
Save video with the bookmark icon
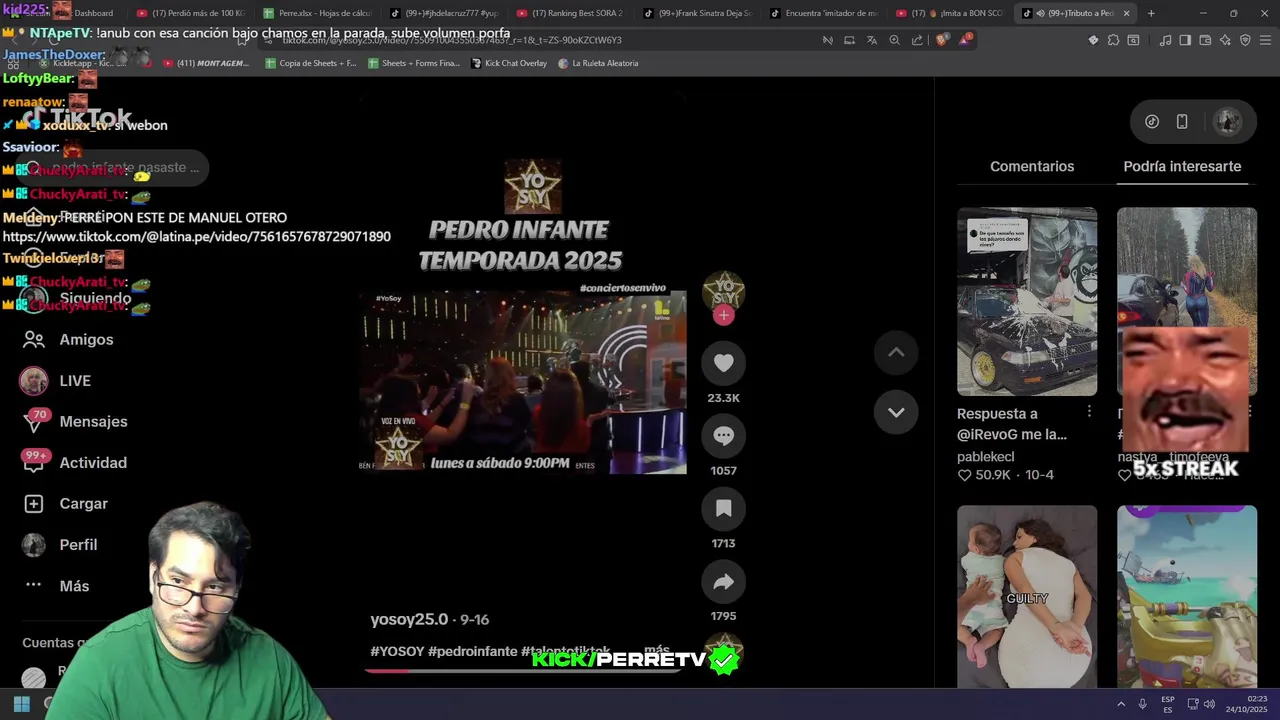click(x=723, y=509)
